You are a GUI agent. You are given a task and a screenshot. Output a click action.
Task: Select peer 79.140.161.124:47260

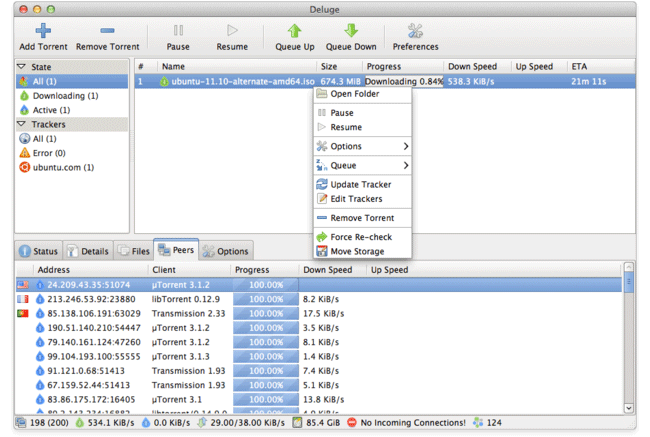tap(319, 342)
